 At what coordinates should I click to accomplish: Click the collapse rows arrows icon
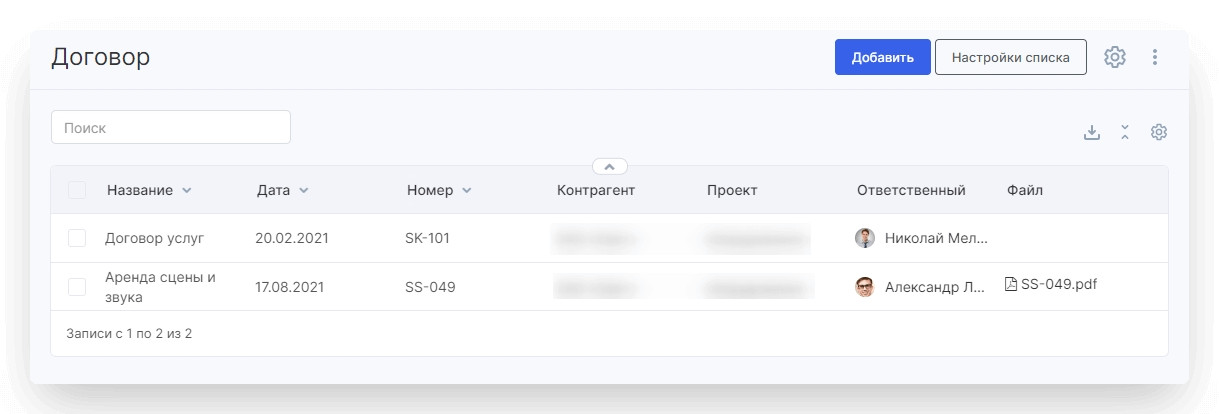(x=1125, y=132)
